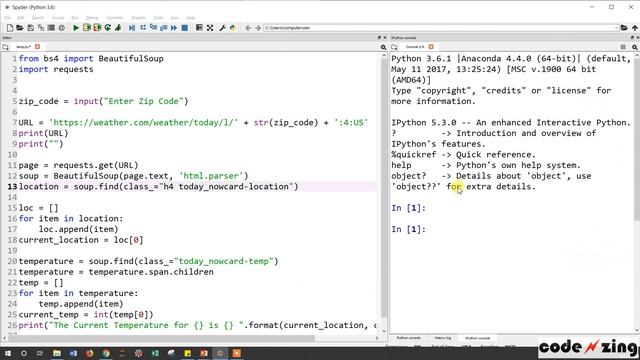Open the Tools menu

[x=158, y=18]
